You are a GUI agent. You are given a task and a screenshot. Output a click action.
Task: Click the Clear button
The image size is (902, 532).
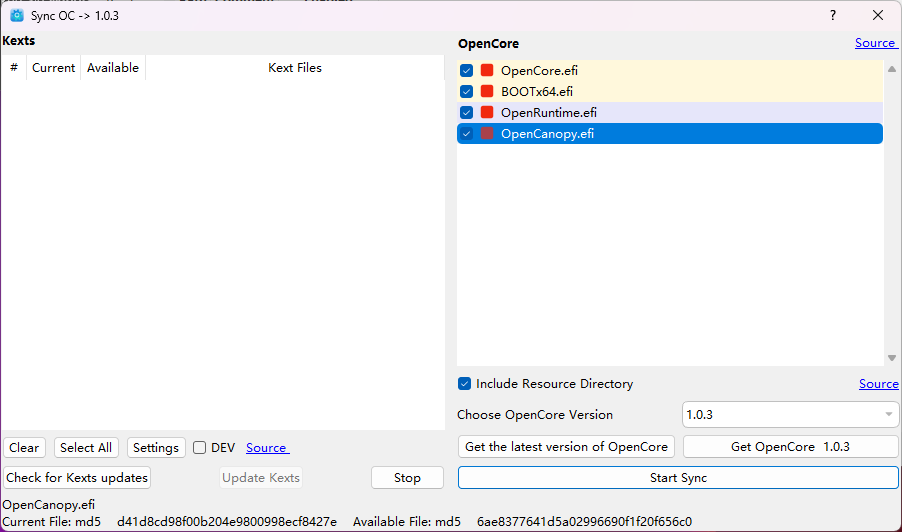(x=24, y=447)
